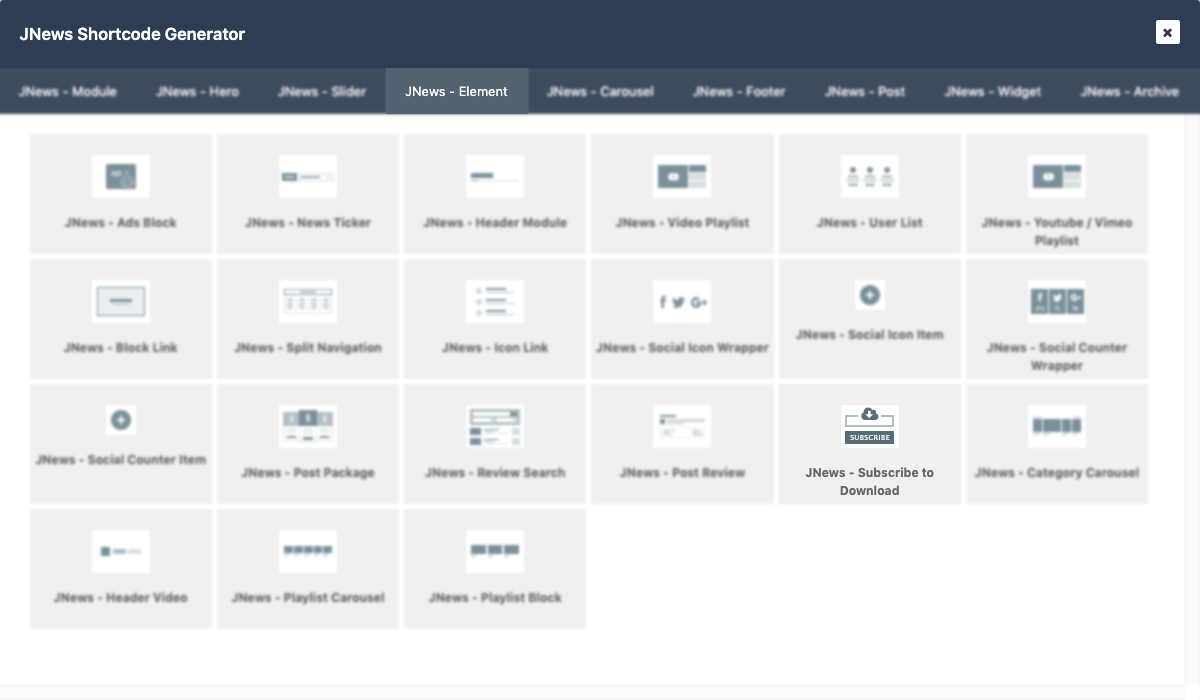Open the JNews - Carousel tab
The image size is (1200, 700).
click(600, 91)
